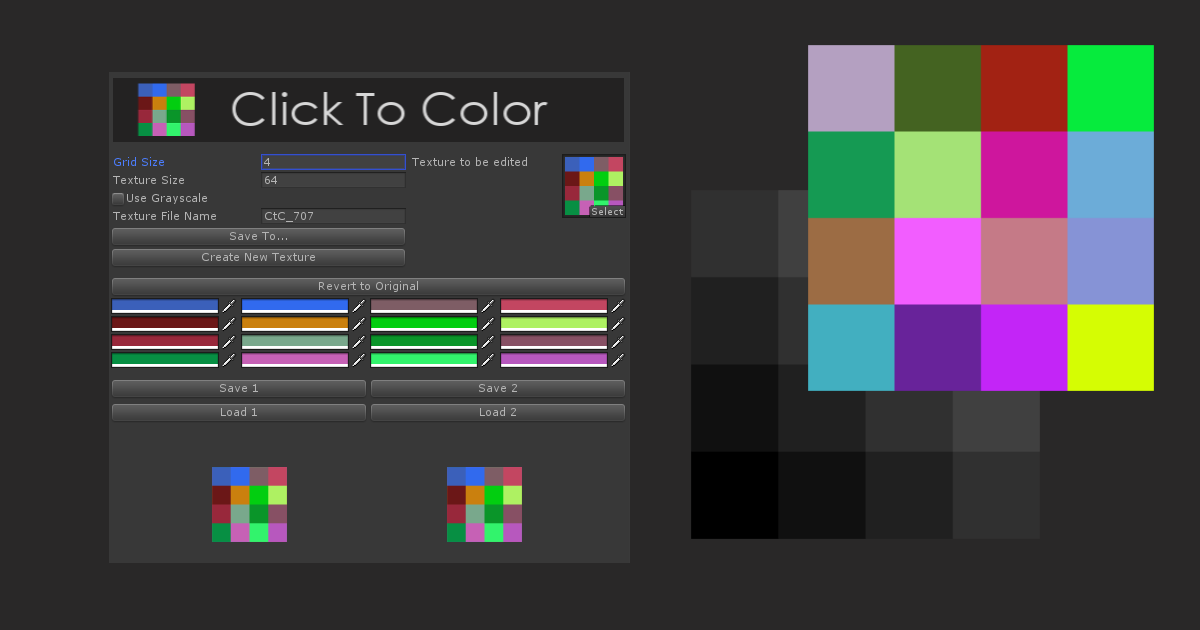Click the eyedropper beside the royal blue swatch
Screen dimensions: 1200x630
(x=231, y=305)
